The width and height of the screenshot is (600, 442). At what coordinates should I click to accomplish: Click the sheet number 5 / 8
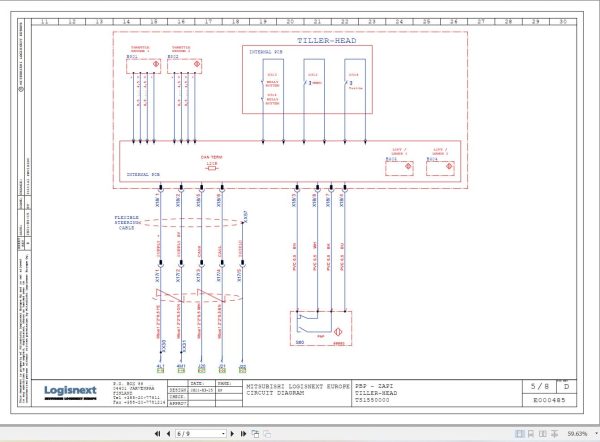[540, 387]
